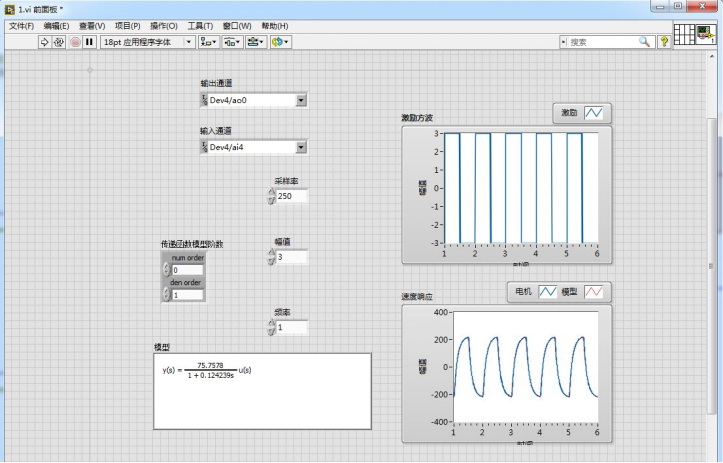Toggle the 电机 plot legend line sample
The height and width of the screenshot is (463, 723).
click(548, 292)
